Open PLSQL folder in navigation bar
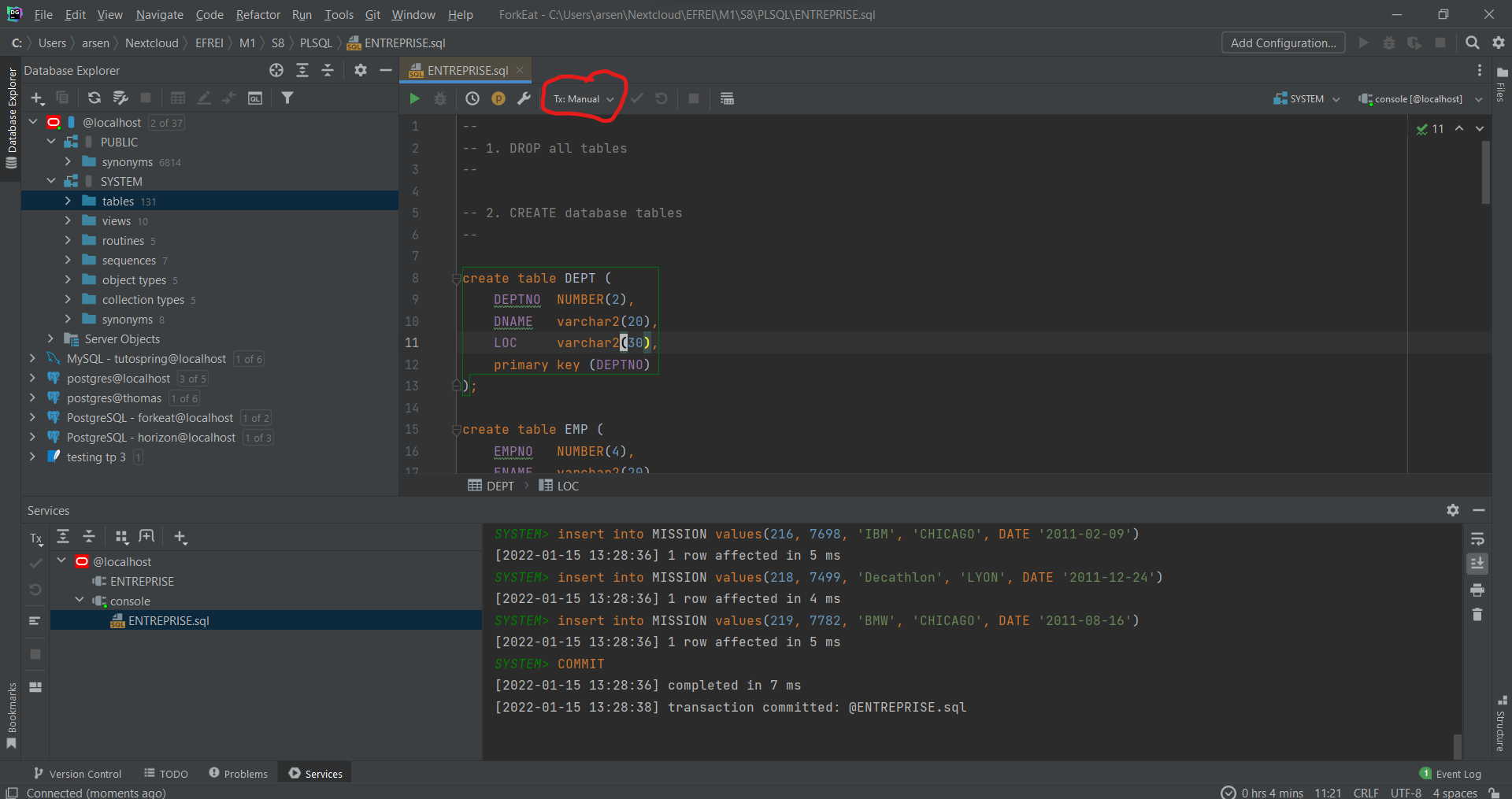 [316, 43]
